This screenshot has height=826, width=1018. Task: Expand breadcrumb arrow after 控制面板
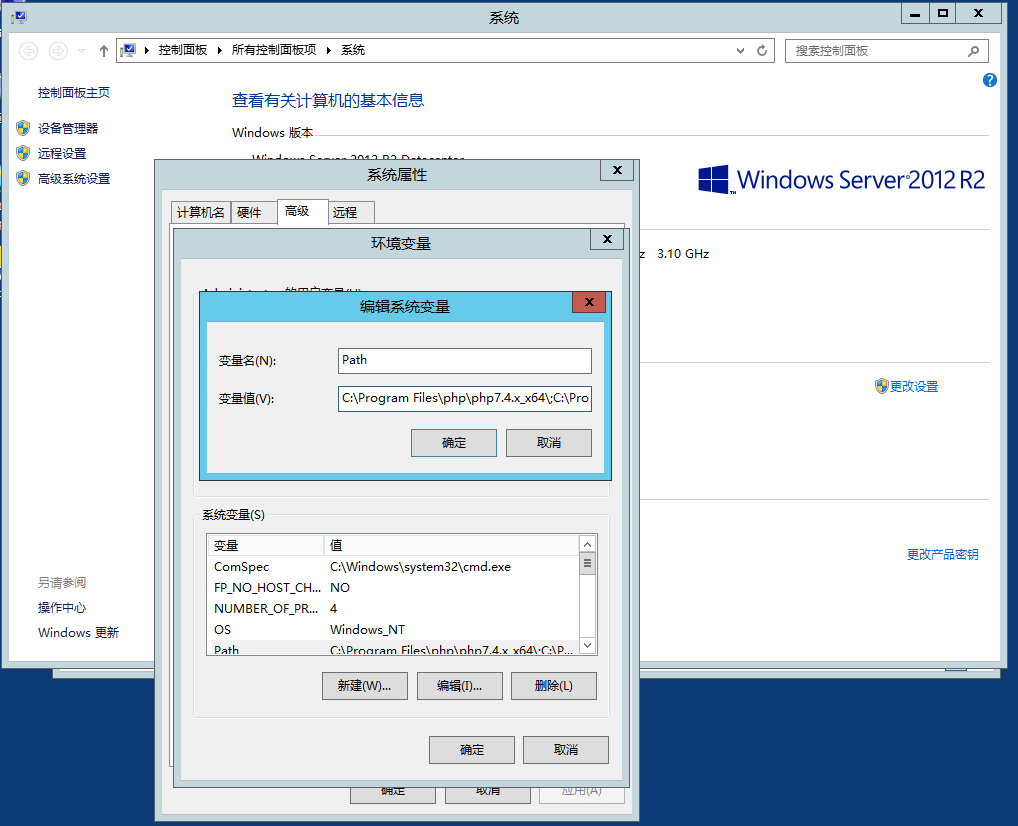click(219, 50)
